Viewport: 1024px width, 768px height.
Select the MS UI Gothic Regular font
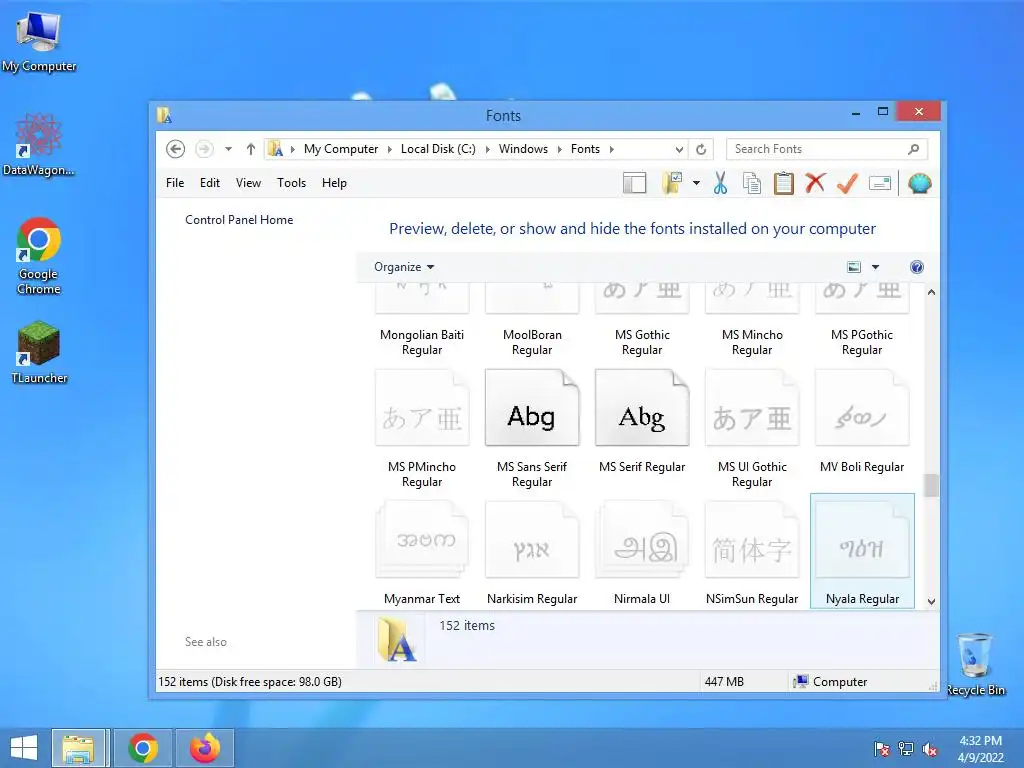752,428
